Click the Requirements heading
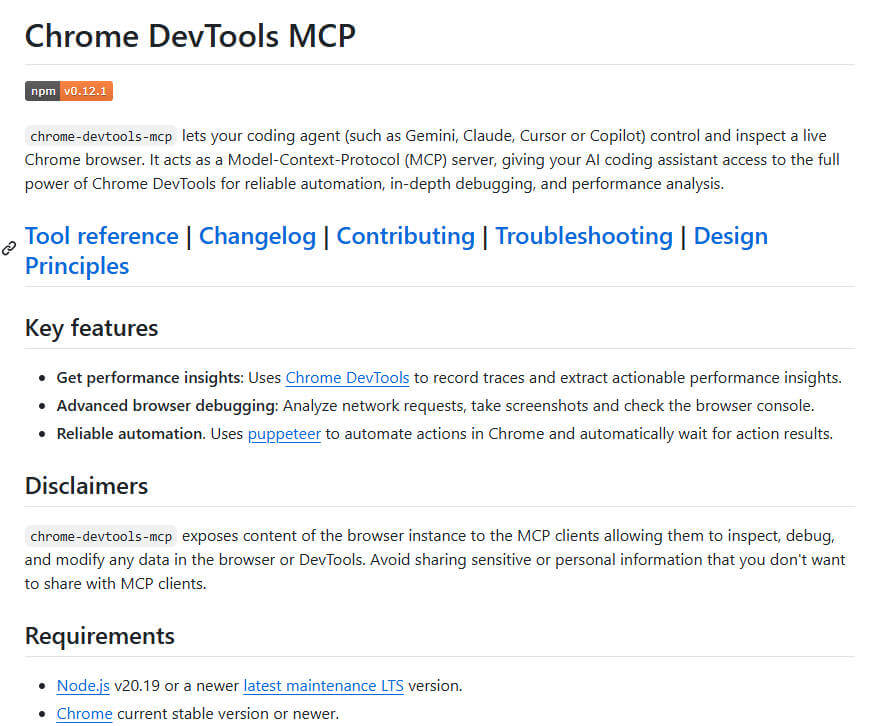The image size is (873, 726). pyautogui.click(x=100, y=636)
